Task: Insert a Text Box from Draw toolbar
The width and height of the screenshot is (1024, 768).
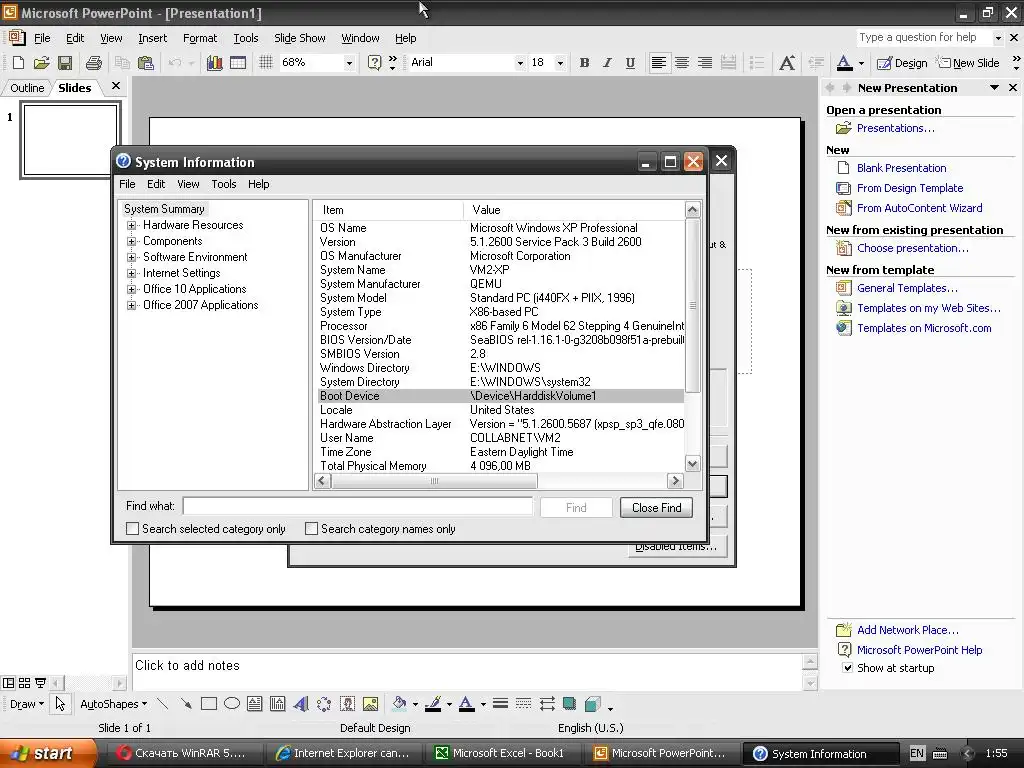Action: coord(255,704)
